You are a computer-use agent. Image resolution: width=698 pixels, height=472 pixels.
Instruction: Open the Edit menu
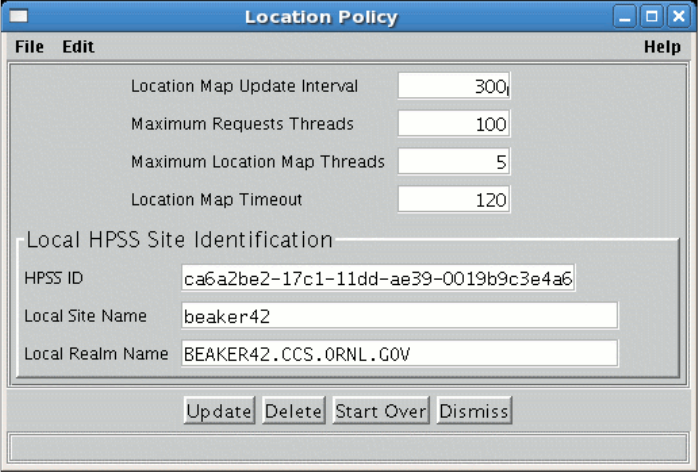[x=78, y=47]
